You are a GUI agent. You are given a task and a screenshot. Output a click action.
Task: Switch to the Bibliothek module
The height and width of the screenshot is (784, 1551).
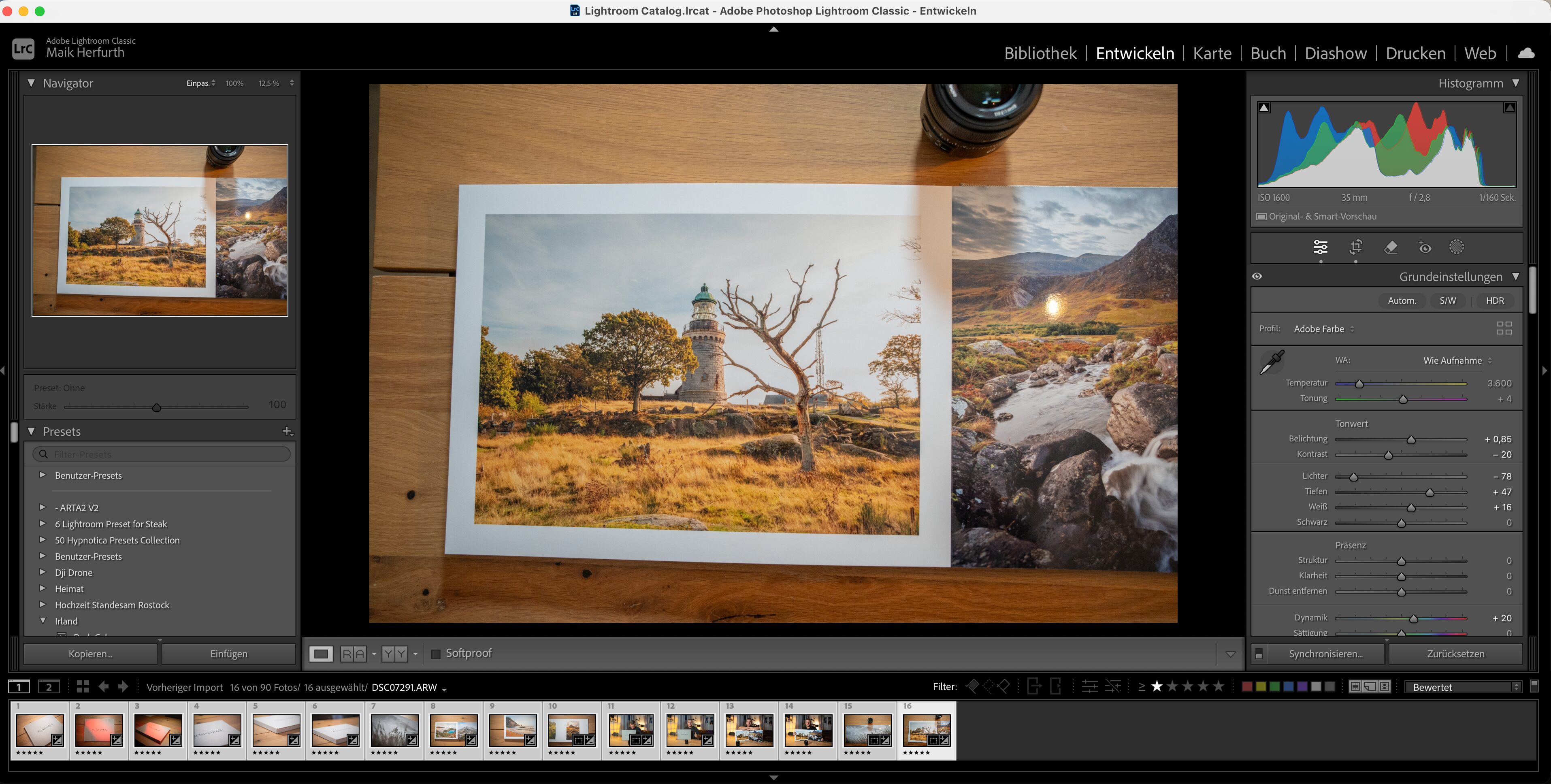[x=1040, y=53]
